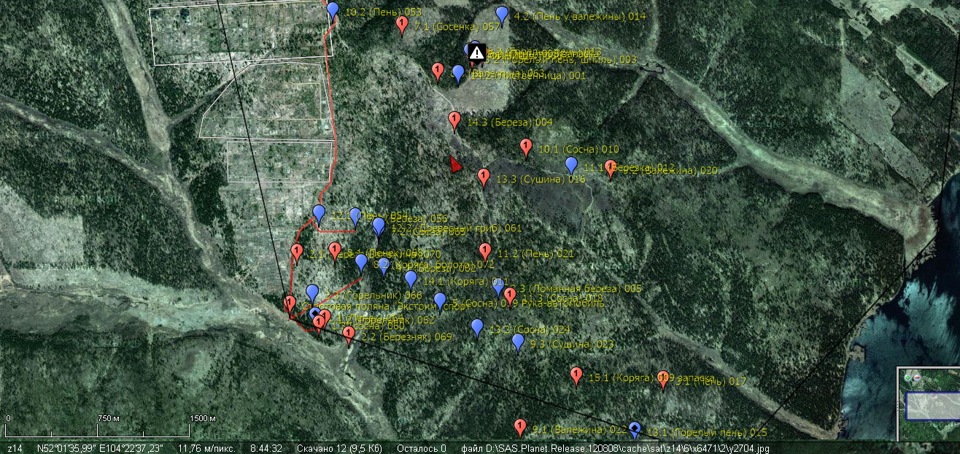Click blue marker "13.2 (Сосна) 024"
The image size is (960, 454).
pos(477,327)
